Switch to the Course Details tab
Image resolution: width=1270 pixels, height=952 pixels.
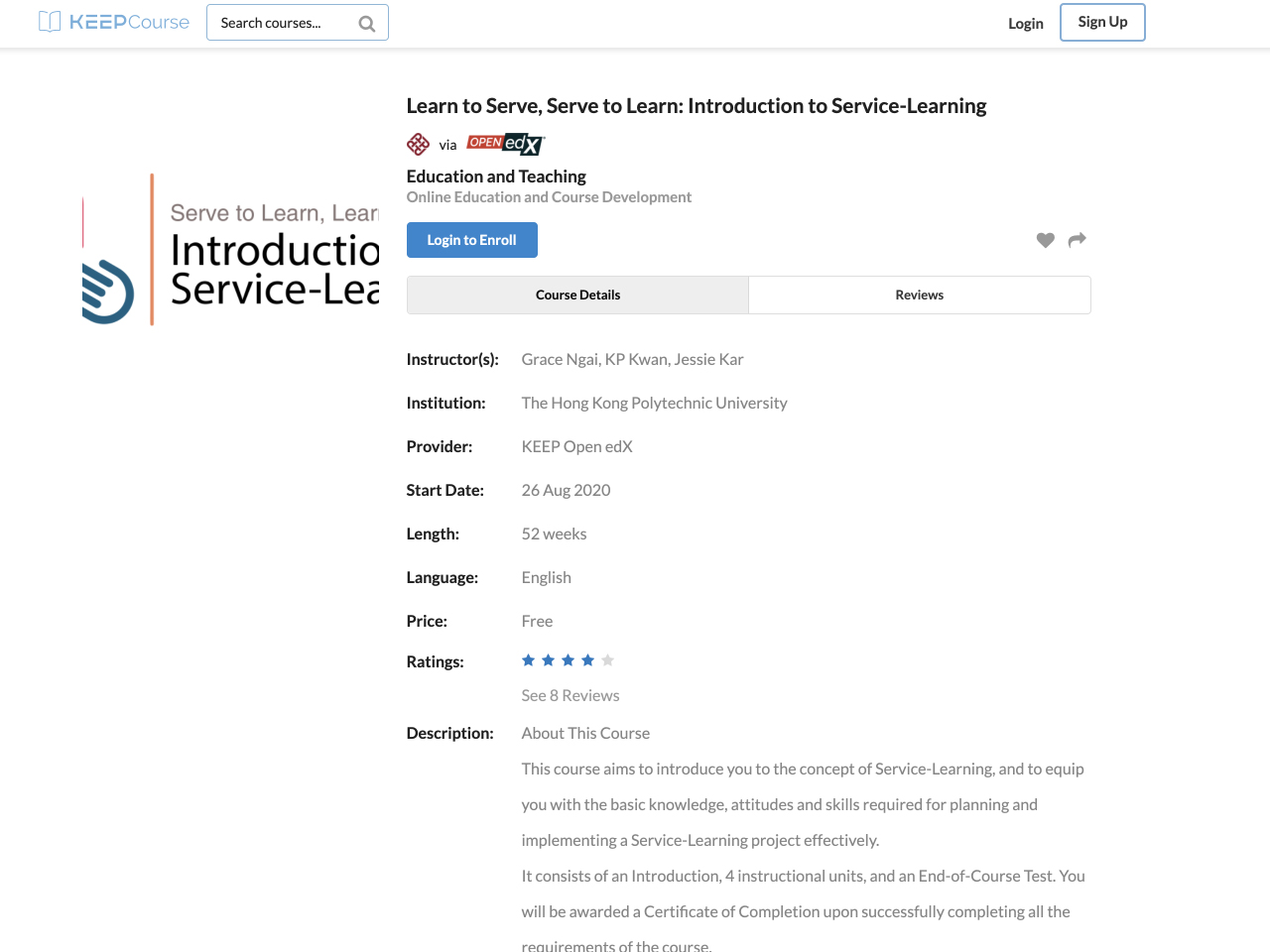click(578, 295)
